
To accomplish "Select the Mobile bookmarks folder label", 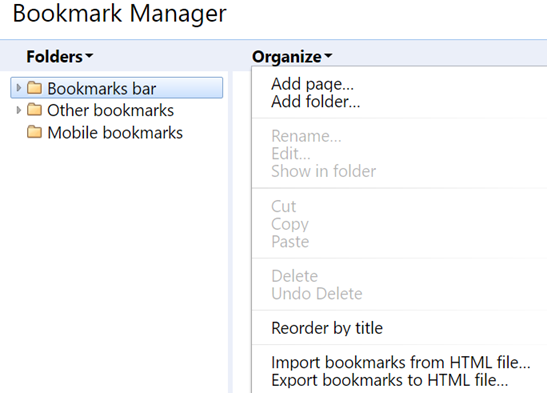I will (x=115, y=133).
